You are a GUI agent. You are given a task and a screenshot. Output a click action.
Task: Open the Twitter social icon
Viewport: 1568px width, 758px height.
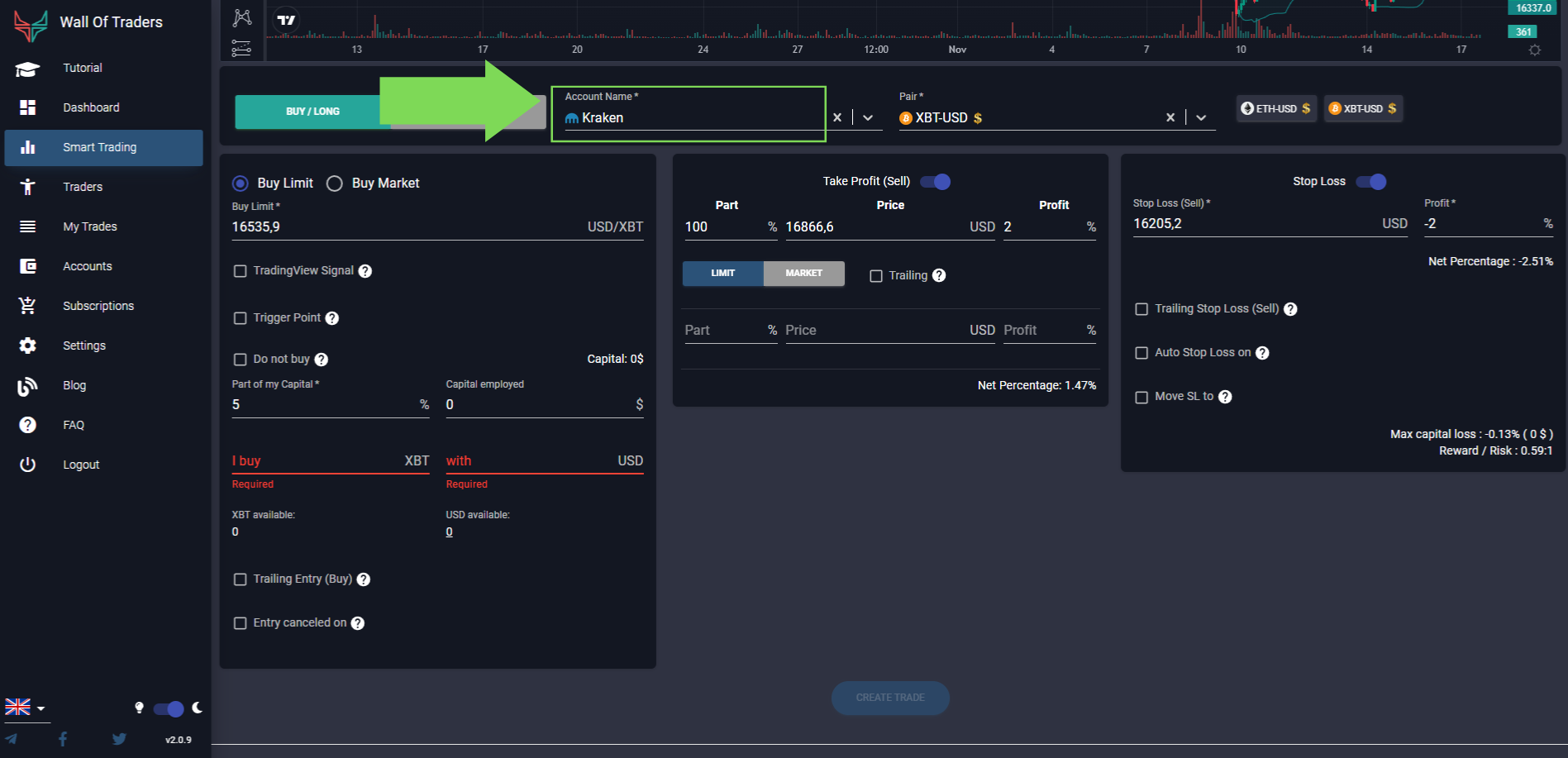119,739
